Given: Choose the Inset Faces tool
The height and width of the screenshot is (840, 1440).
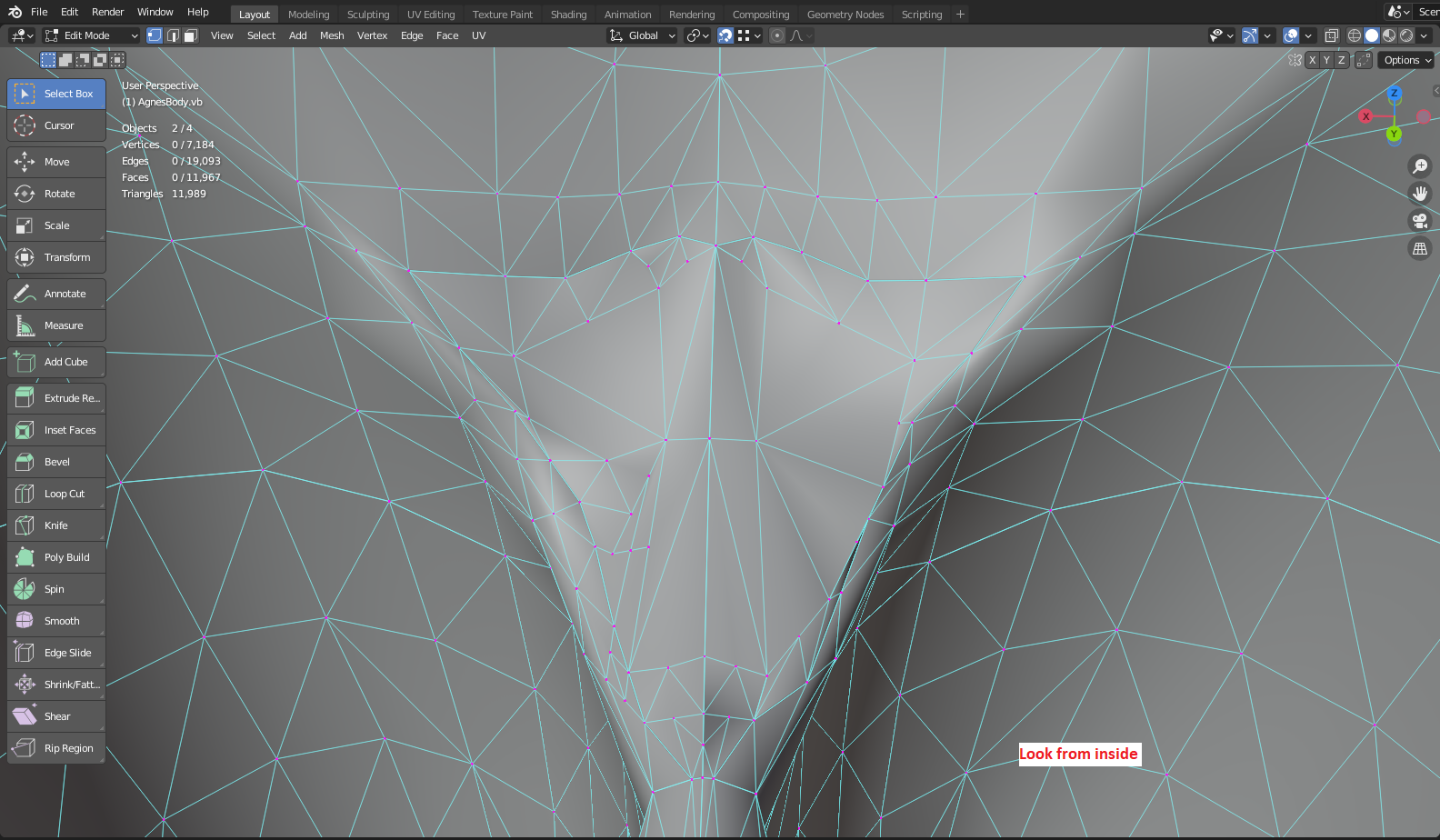Looking at the screenshot, I should [56, 430].
